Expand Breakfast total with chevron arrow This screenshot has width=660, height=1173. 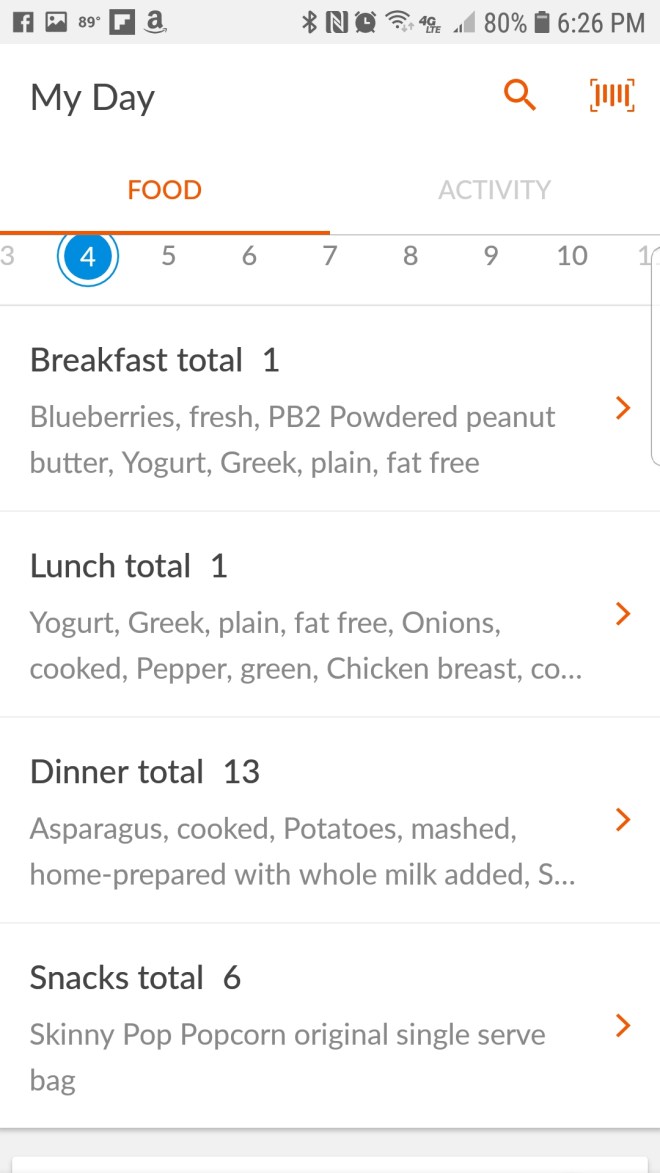pyautogui.click(x=623, y=408)
